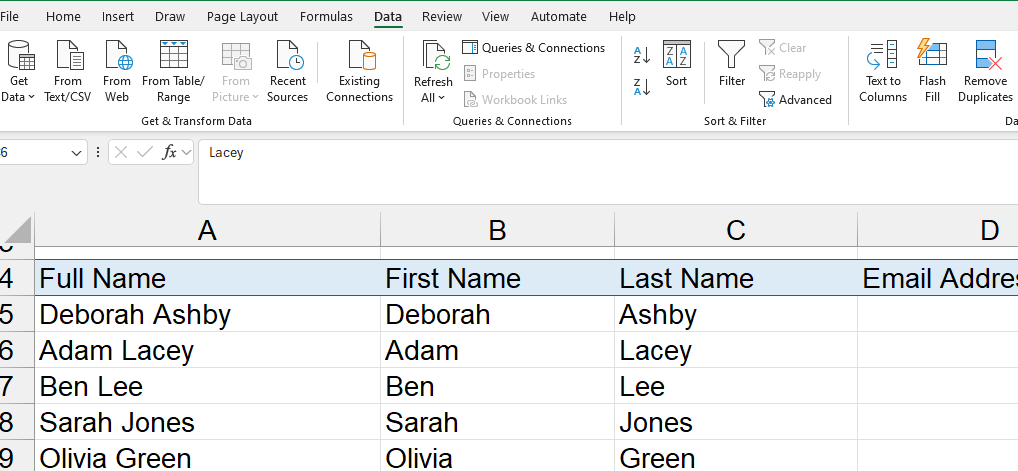
Task: Click Queries & Connections button
Action: (533, 48)
